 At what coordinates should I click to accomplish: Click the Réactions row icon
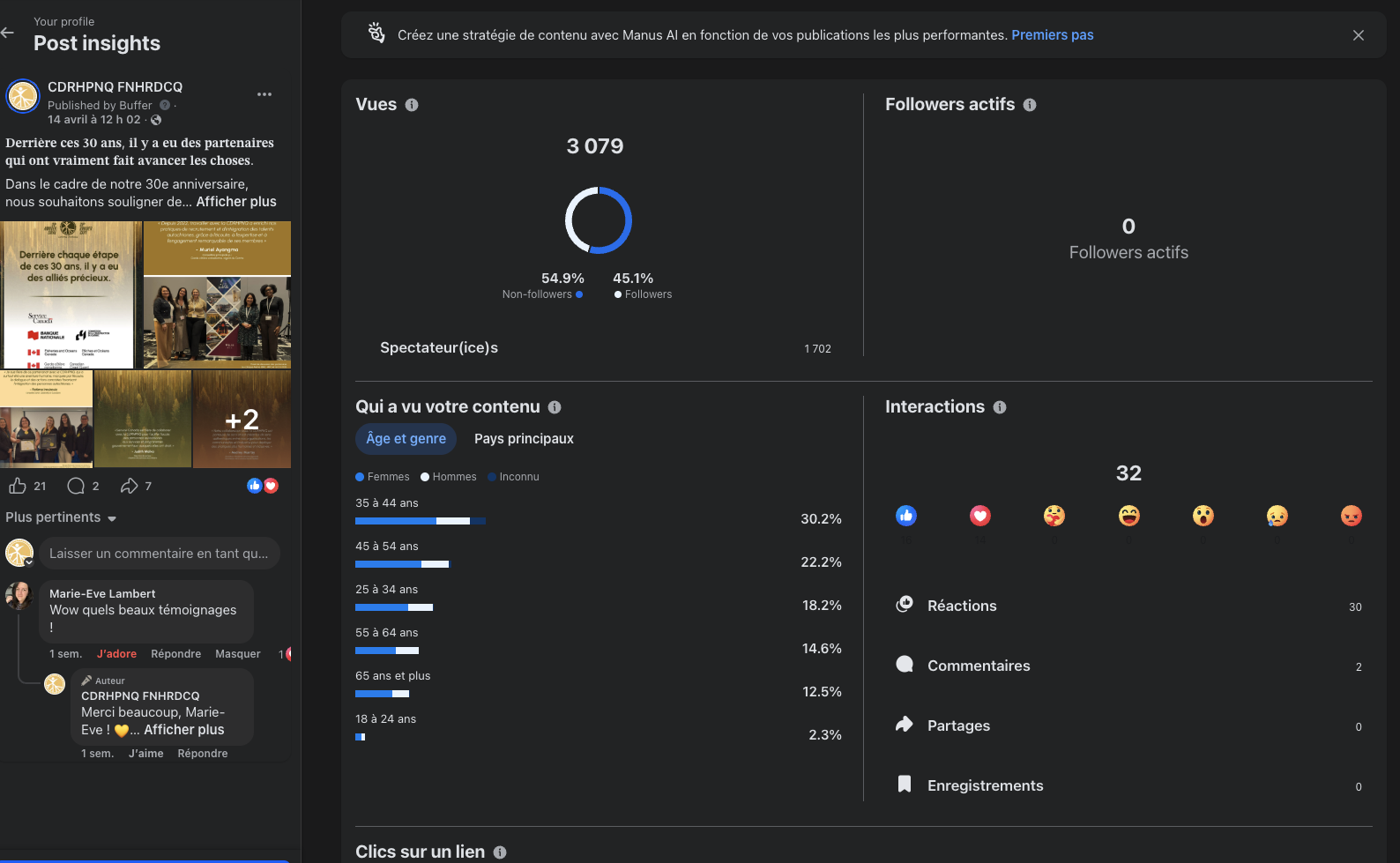tap(905, 604)
